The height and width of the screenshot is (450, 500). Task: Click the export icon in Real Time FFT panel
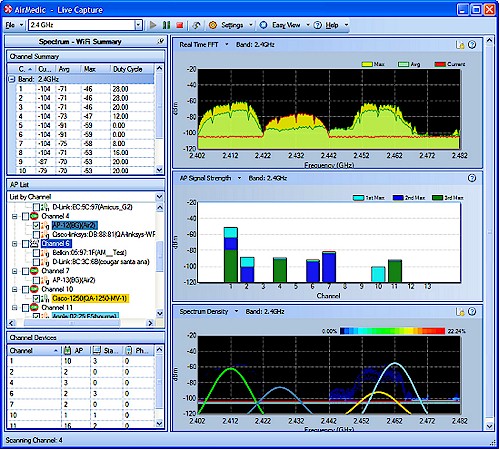click(x=460, y=45)
